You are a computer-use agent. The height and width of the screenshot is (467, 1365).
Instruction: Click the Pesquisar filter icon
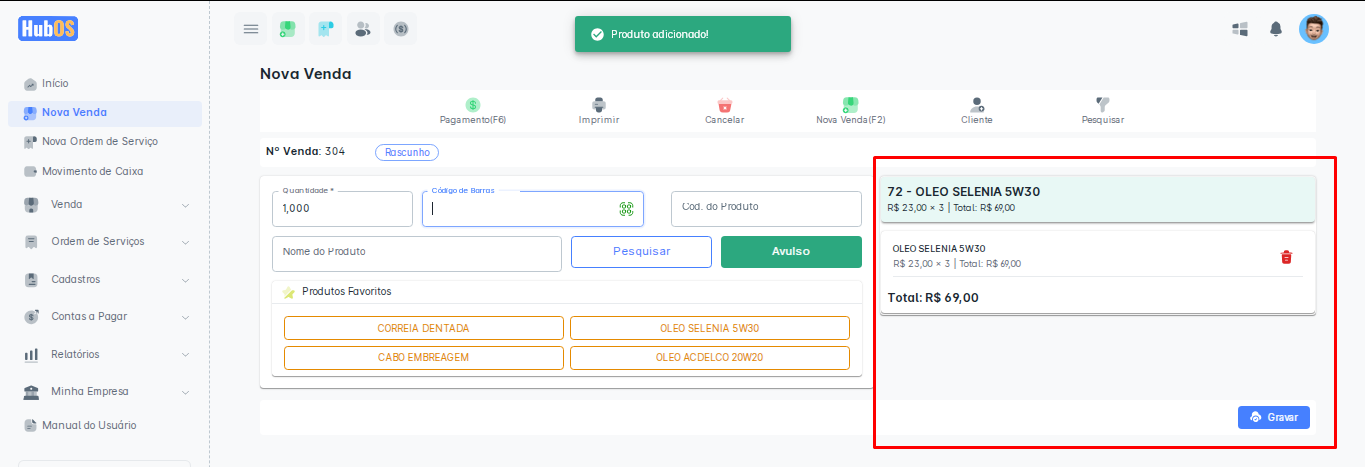tap(1103, 105)
